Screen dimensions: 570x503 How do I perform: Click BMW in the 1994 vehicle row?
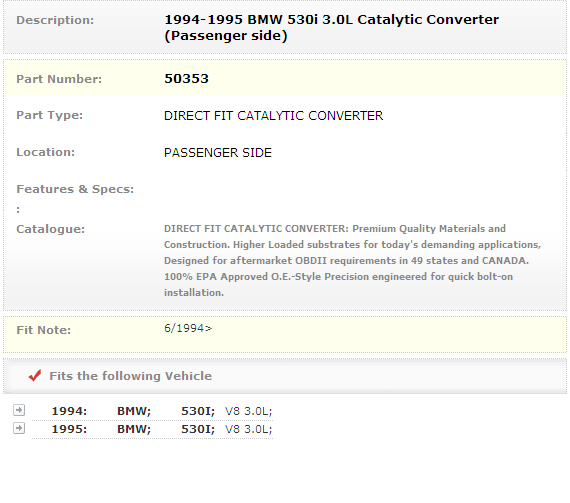click(134, 411)
